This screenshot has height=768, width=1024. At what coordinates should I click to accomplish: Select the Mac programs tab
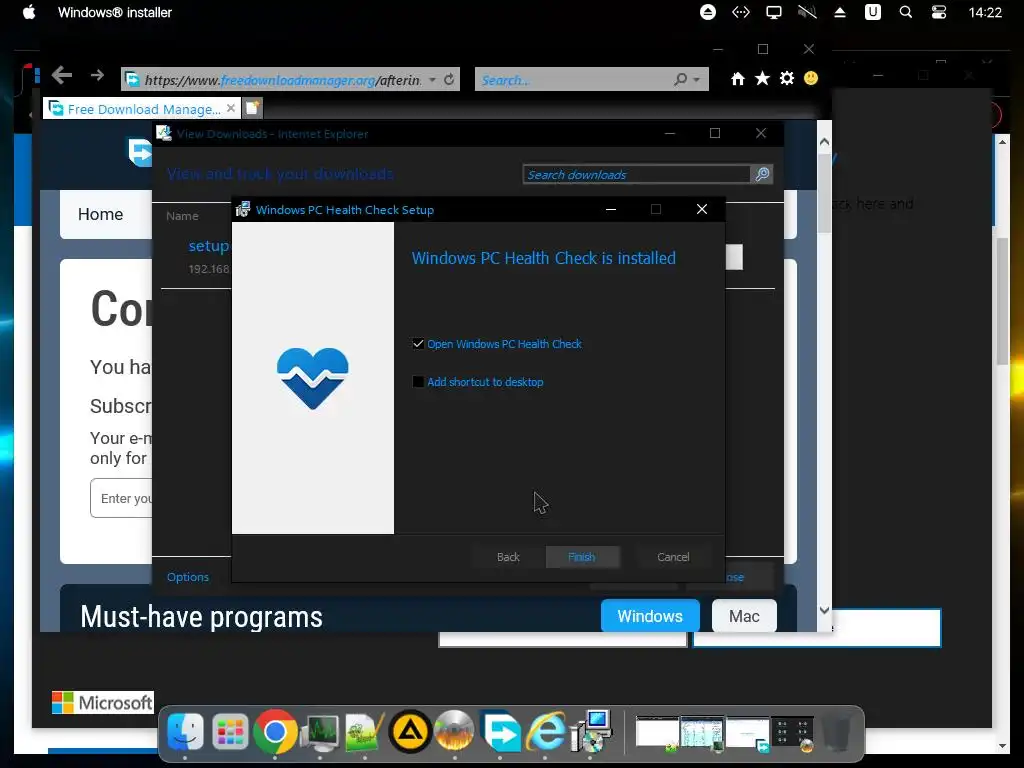pos(744,616)
